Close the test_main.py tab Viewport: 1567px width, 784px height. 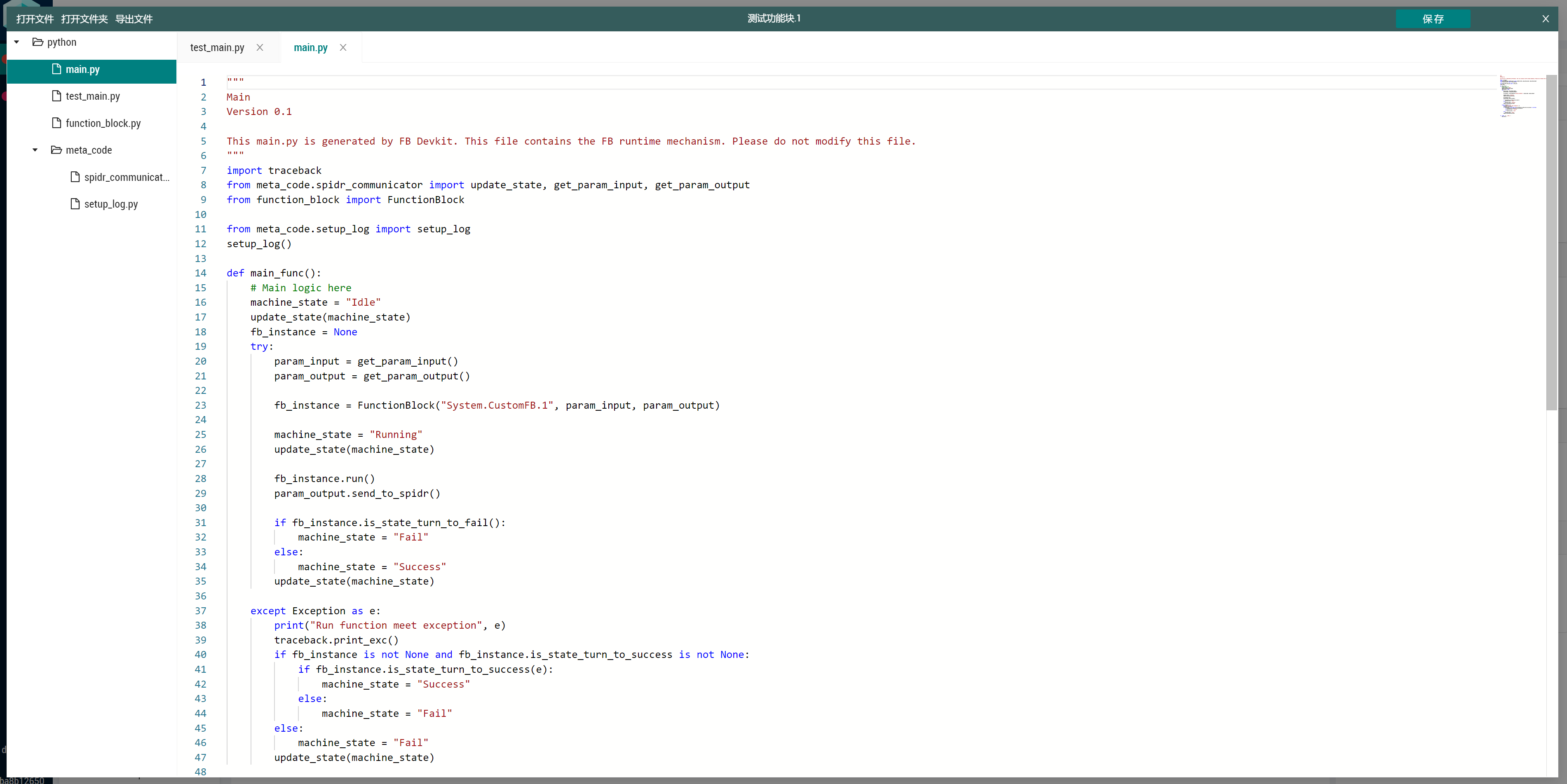[260, 47]
